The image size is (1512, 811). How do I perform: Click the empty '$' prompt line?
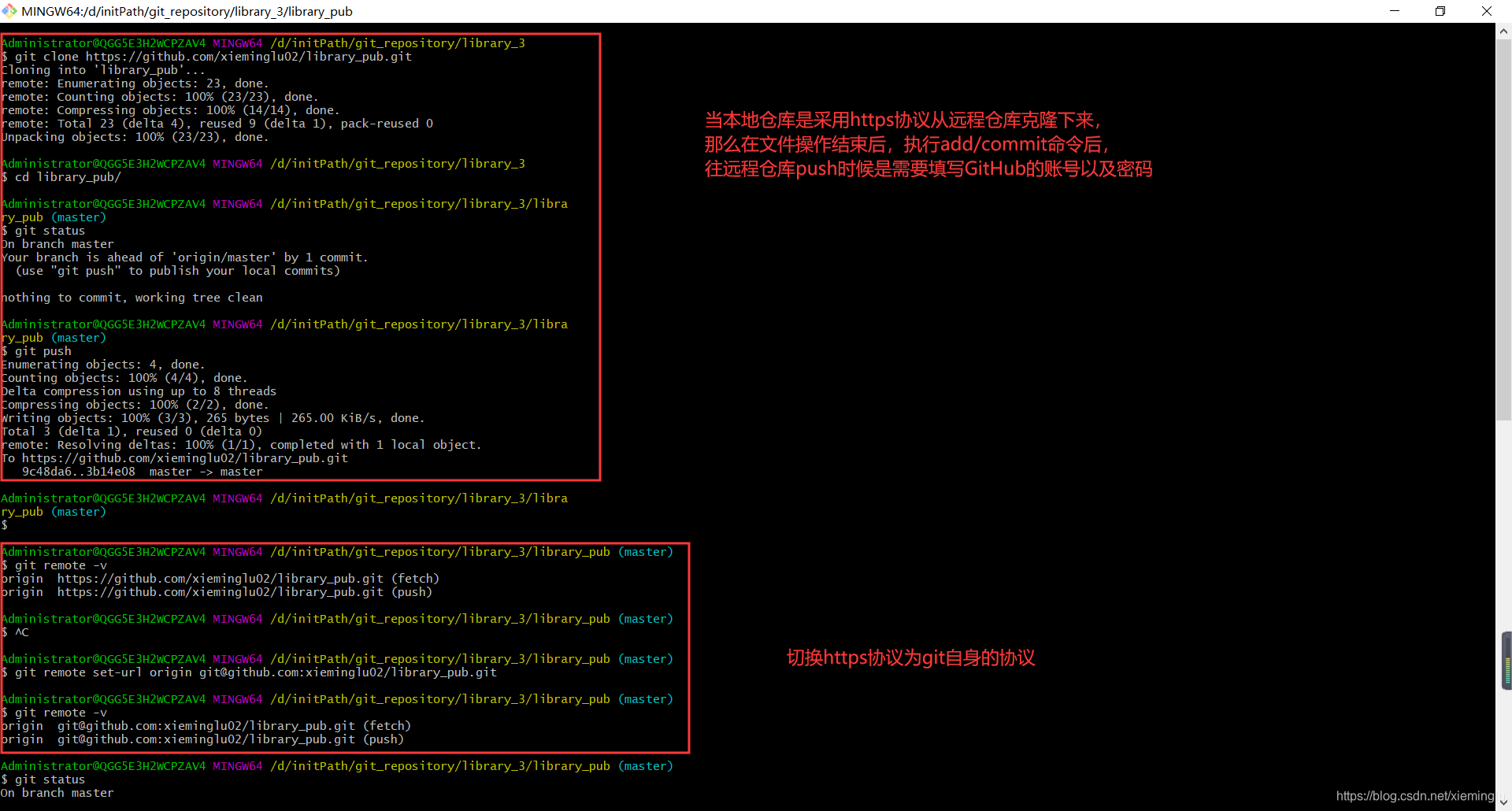pos(5,525)
